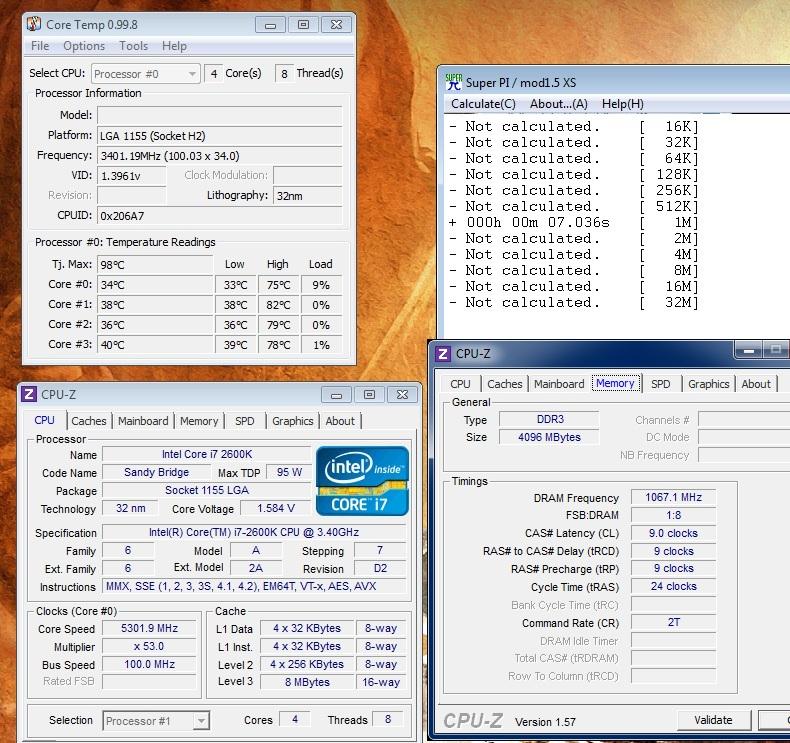This screenshot has height=743, width=790.
Task: Click the Tj. Max value 98°C
Action: tap(155, 264)
